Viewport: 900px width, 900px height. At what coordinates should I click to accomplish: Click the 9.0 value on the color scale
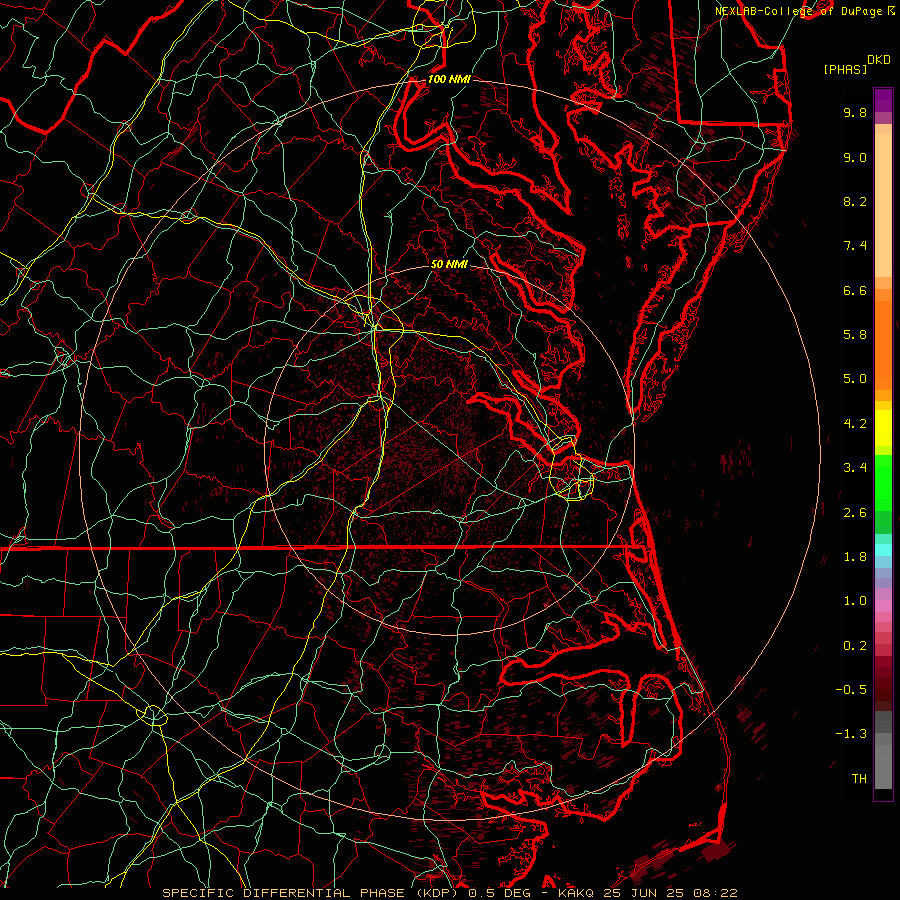pos(855,157)
